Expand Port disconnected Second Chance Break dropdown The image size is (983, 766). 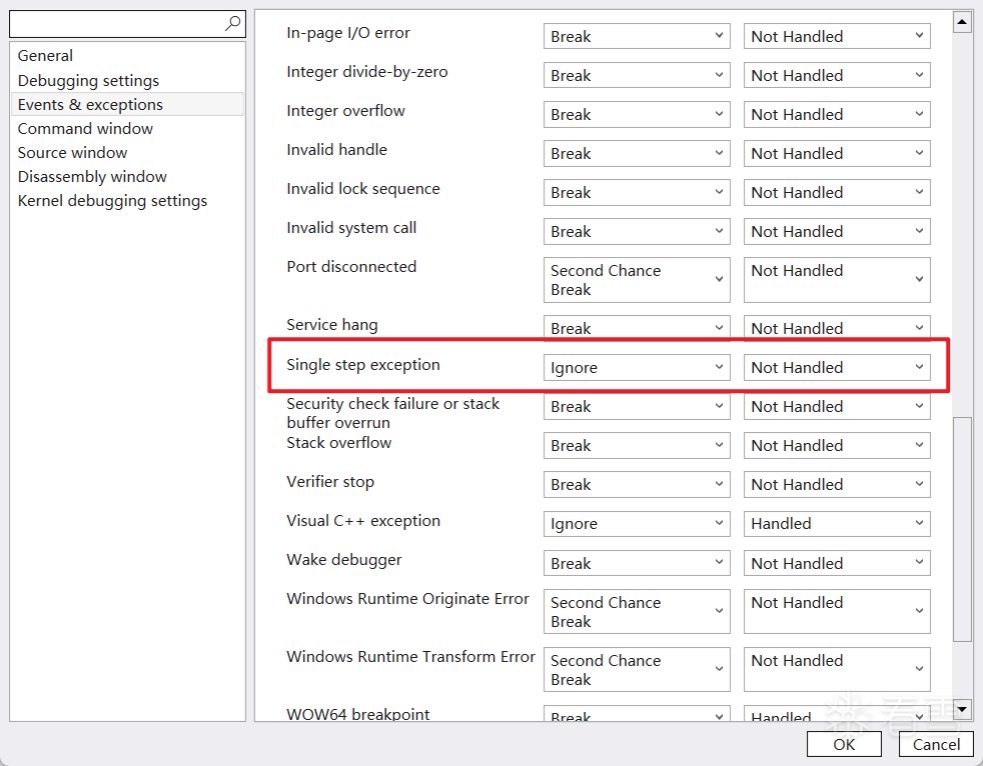click(637, 280)
